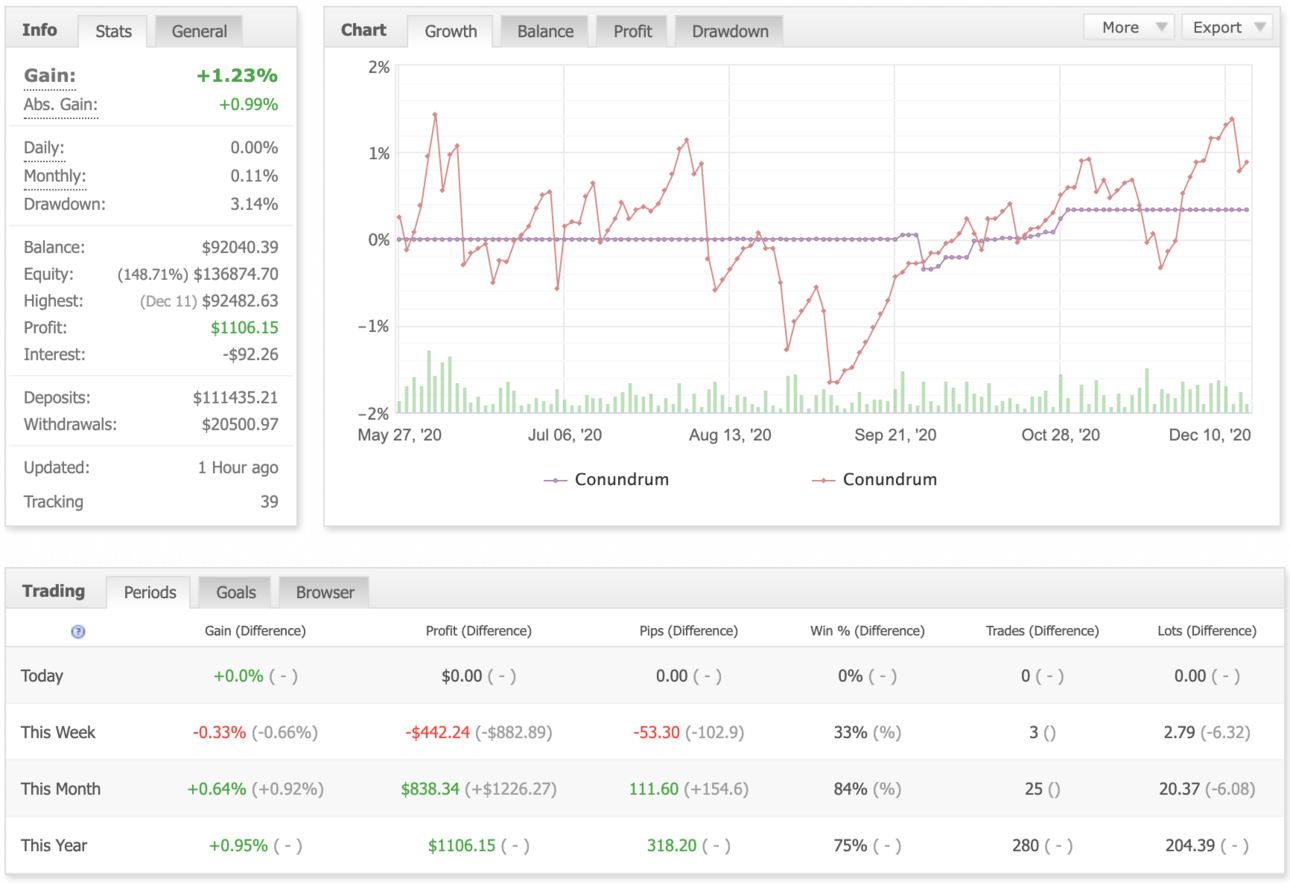Open the More dropdown on the chart

coord(1128,27)
